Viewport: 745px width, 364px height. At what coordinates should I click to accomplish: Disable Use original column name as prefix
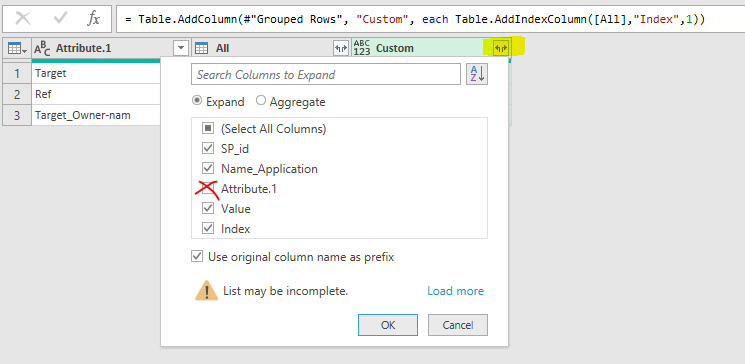point(197,257)
